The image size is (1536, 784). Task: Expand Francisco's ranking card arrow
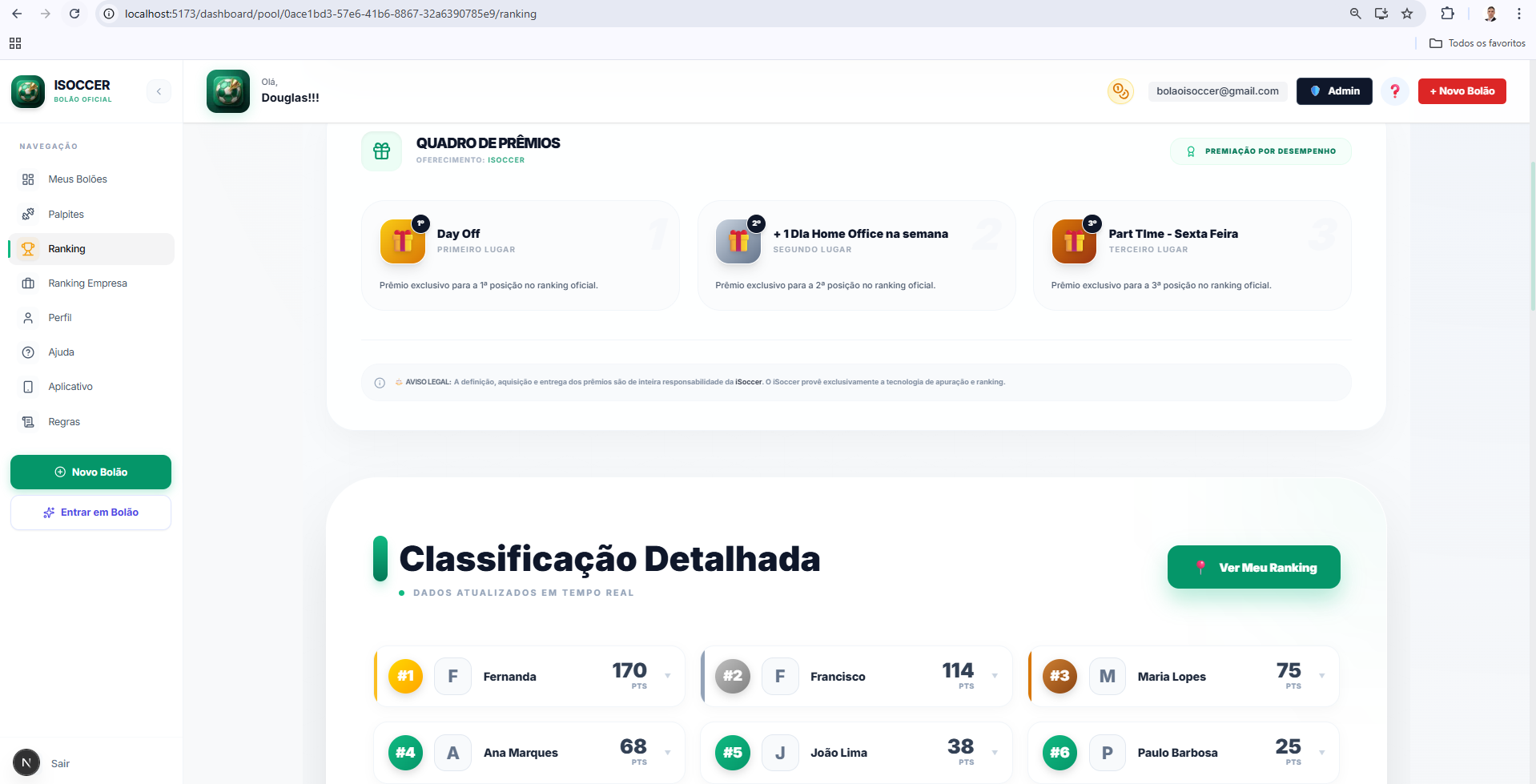pos(995,676)
